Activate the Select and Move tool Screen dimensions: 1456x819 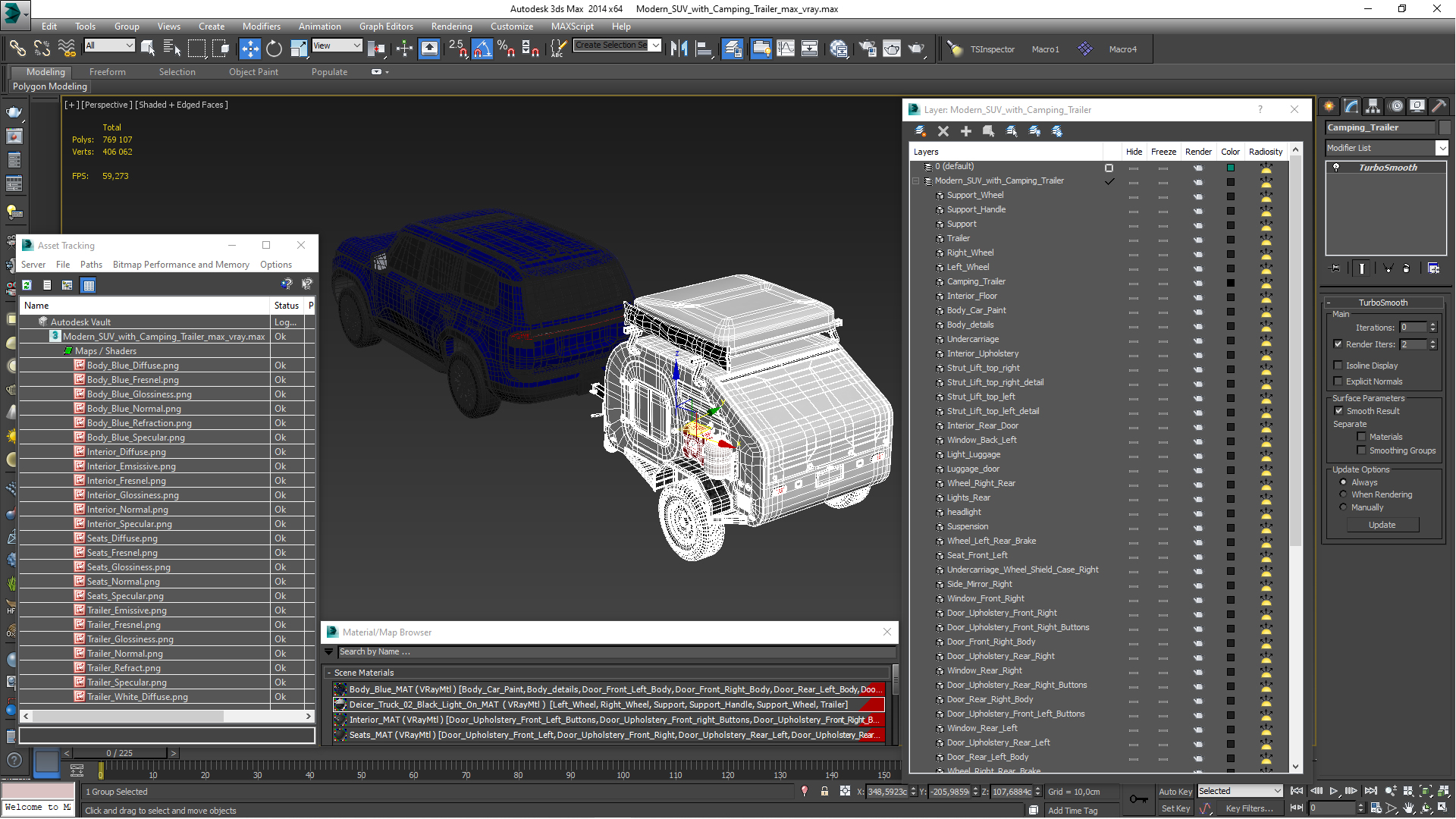point(249,49)
